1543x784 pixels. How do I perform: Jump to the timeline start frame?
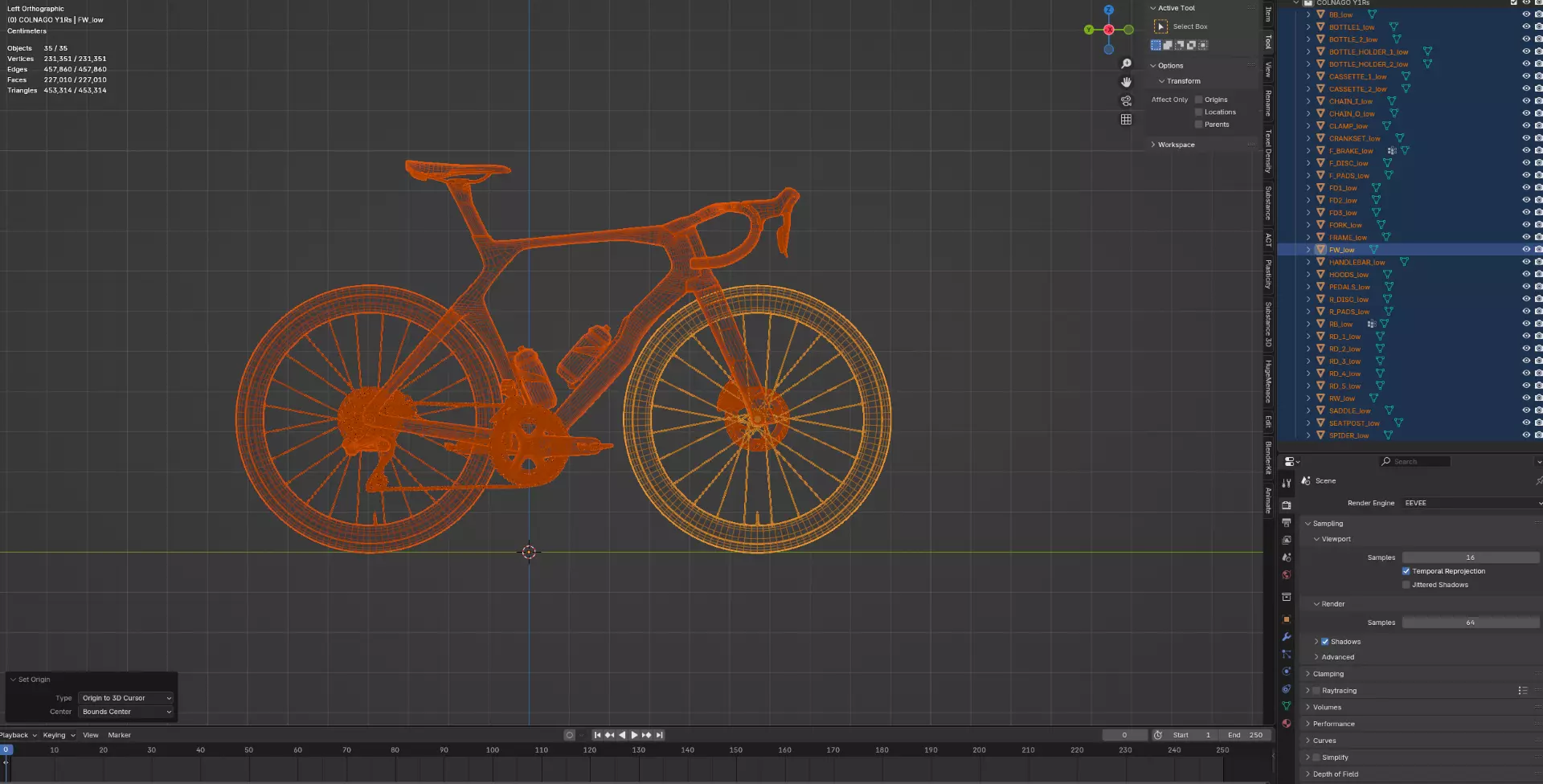(597, 735)
